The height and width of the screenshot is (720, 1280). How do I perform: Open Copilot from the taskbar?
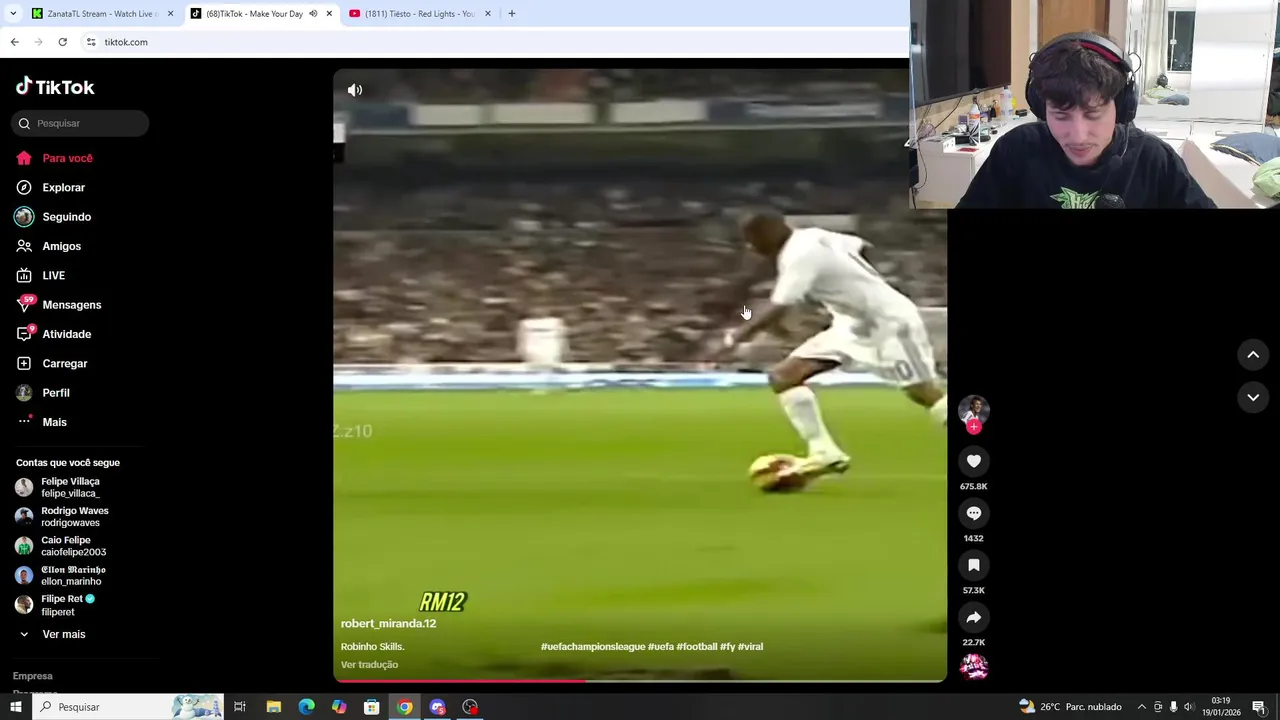pos(339,707)
